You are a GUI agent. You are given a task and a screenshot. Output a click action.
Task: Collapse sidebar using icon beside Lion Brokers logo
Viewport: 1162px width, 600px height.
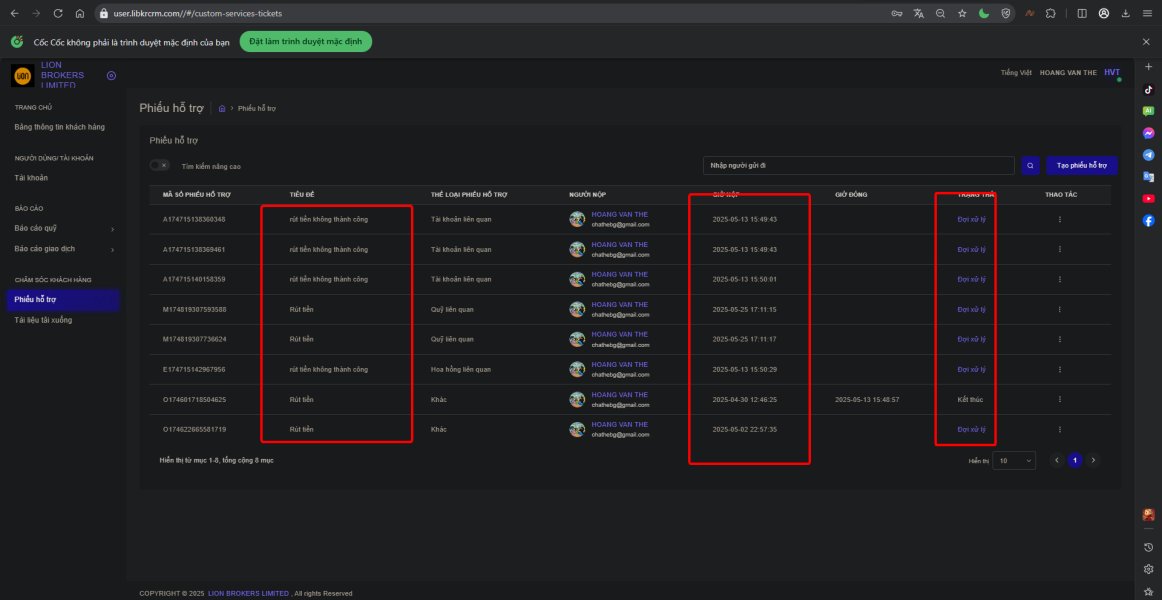[x=111, y=76]
